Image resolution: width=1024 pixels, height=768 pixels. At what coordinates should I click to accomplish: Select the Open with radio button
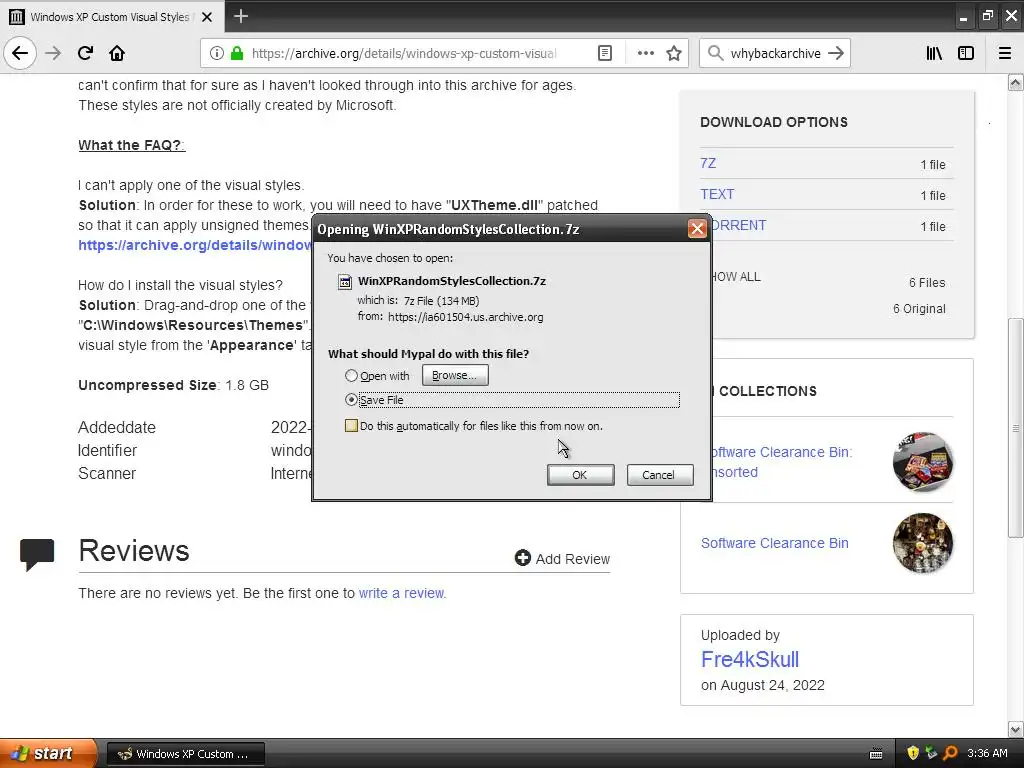click(351, 376)
